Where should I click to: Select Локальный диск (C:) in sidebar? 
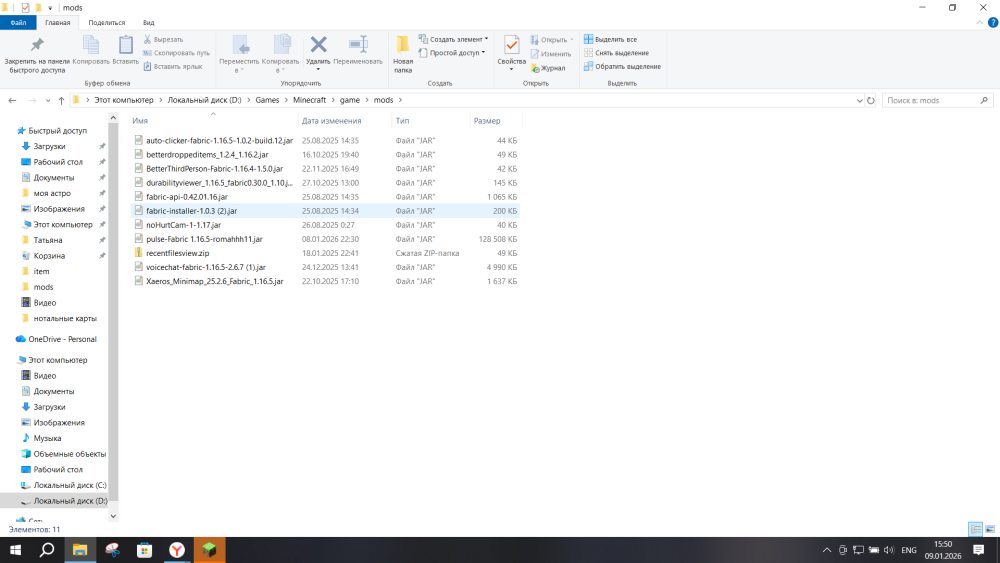click(x=70, y=485)
